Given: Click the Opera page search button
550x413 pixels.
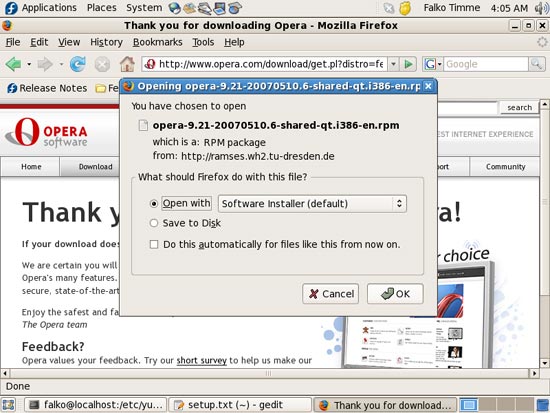Looking at the screenshot, I should 519,107.
